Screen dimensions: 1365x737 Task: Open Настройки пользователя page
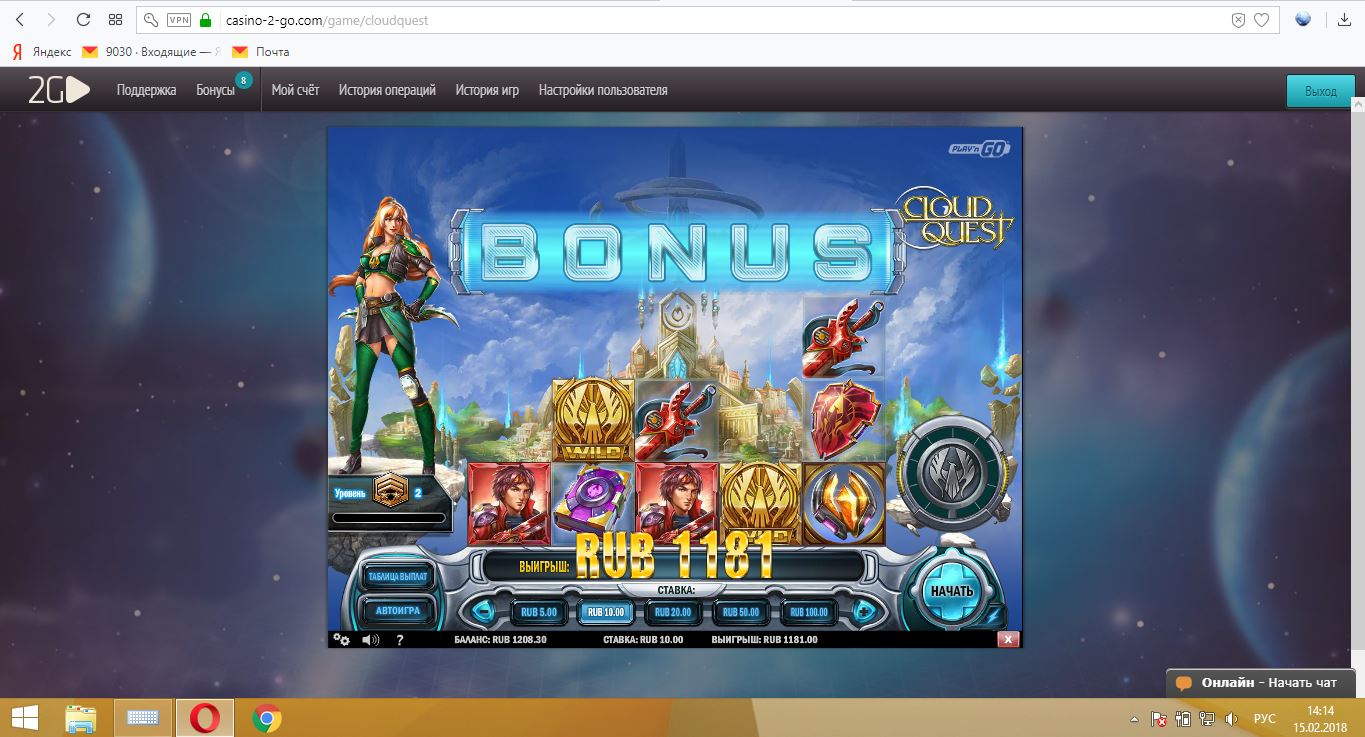[x=603, y=90]
